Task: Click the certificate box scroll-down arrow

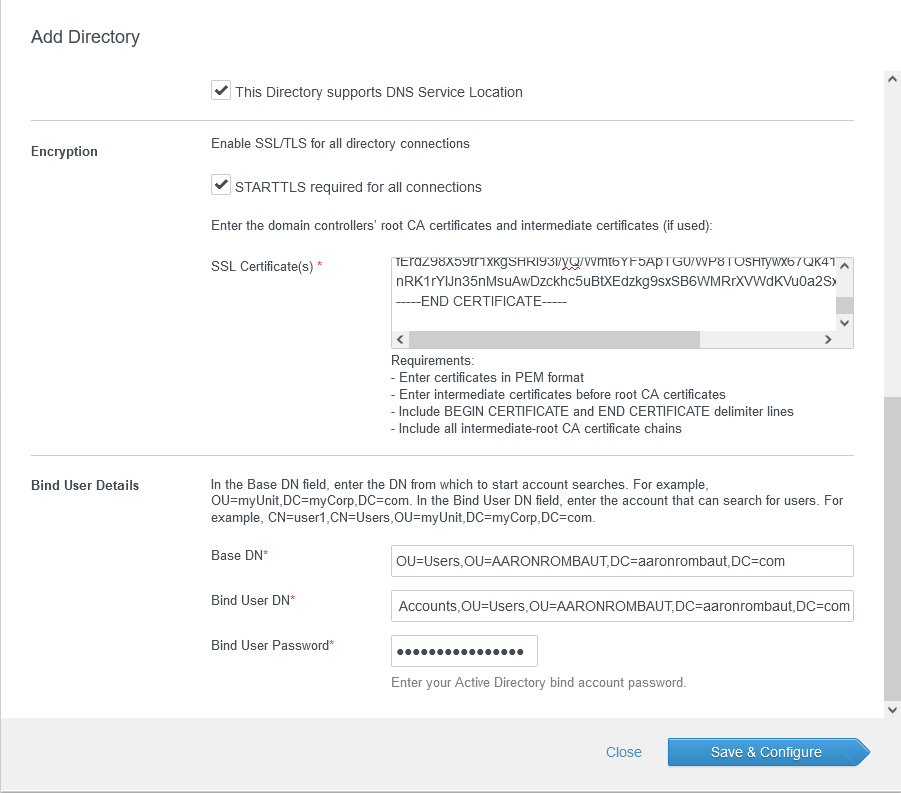Action: 844,322
